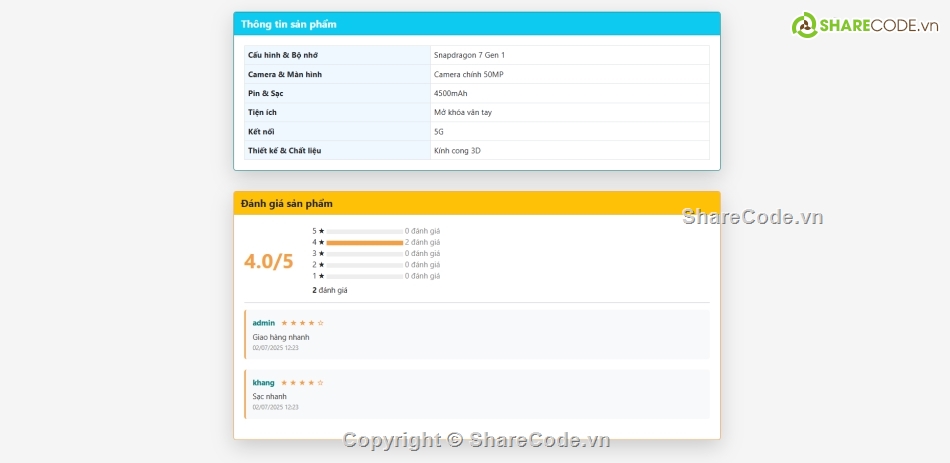Click the ShareCode.vn logo in the corner
This screenshot has width=950, height=463.
[x=865, y=25]
